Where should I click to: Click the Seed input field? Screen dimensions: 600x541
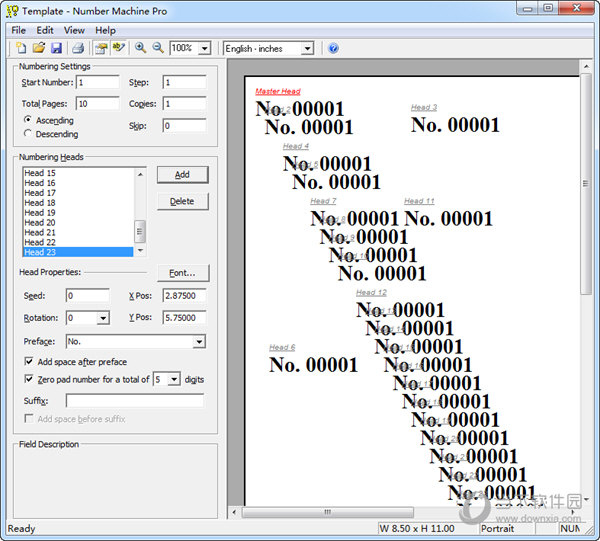(88, 296)
